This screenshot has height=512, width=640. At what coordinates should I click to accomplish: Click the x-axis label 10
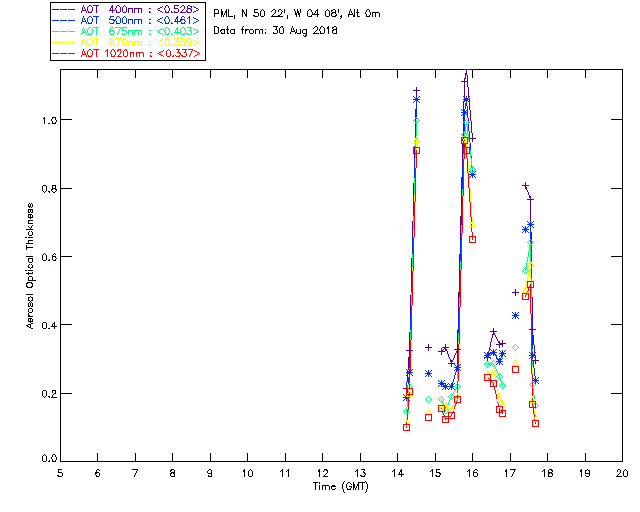tap(247, 473)
